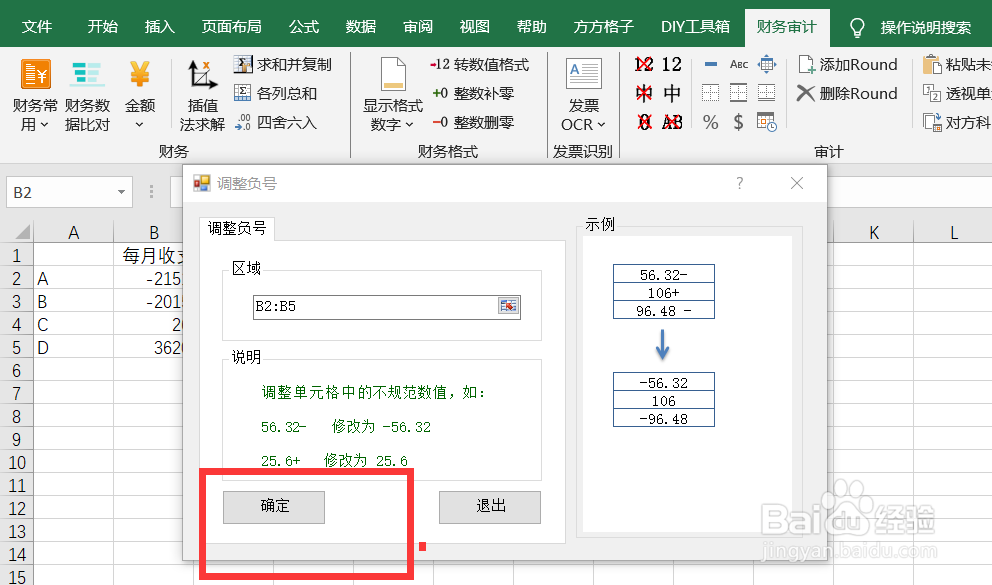
Task: Select column A header
Action: click(73, 232)
